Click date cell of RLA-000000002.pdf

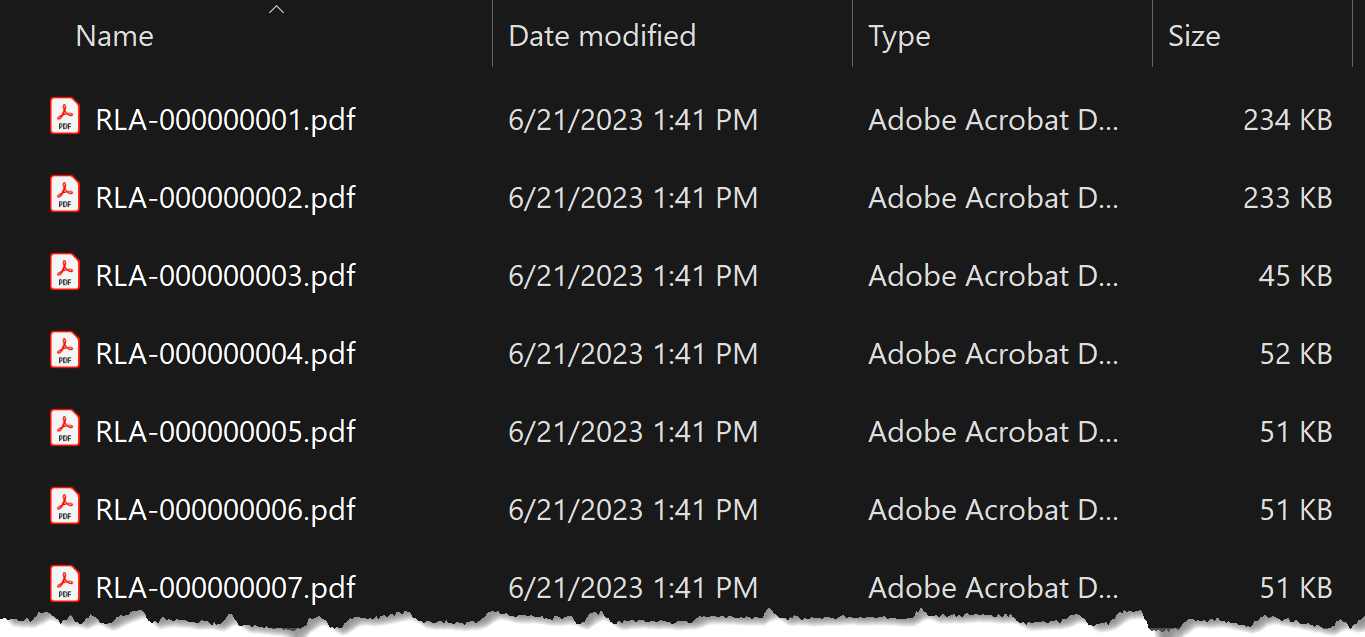click(x=632, y=198)
